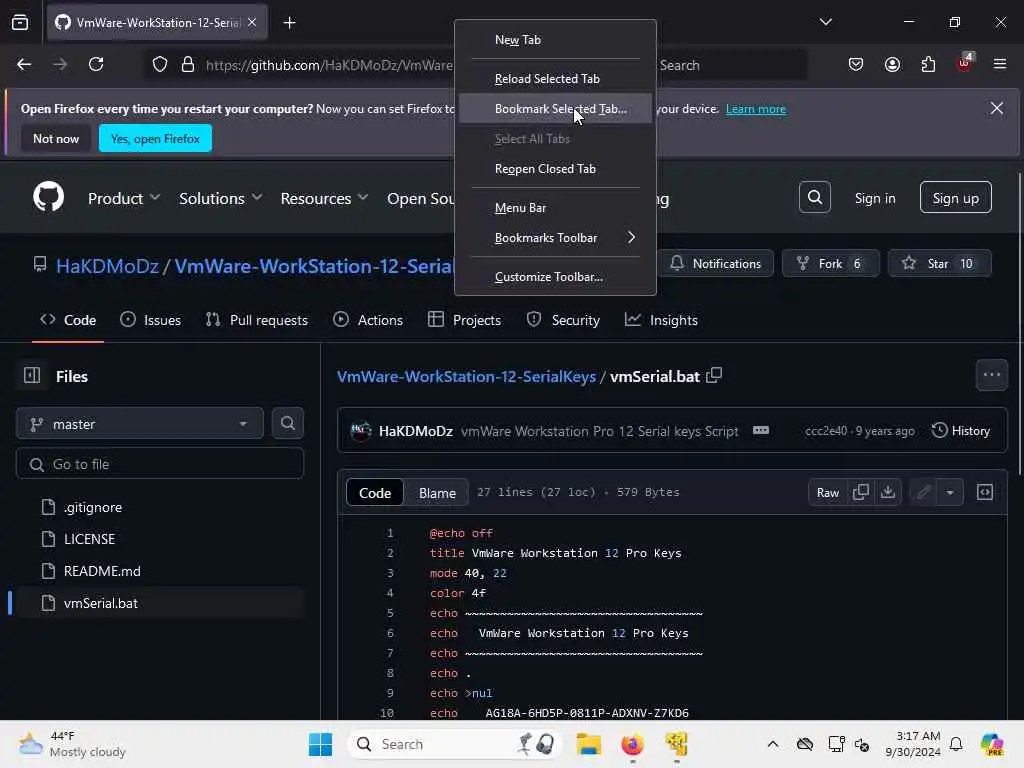The image size is (1024, 768).
Task: Reload the page with the refresh icon
Action: coord(96,65)
